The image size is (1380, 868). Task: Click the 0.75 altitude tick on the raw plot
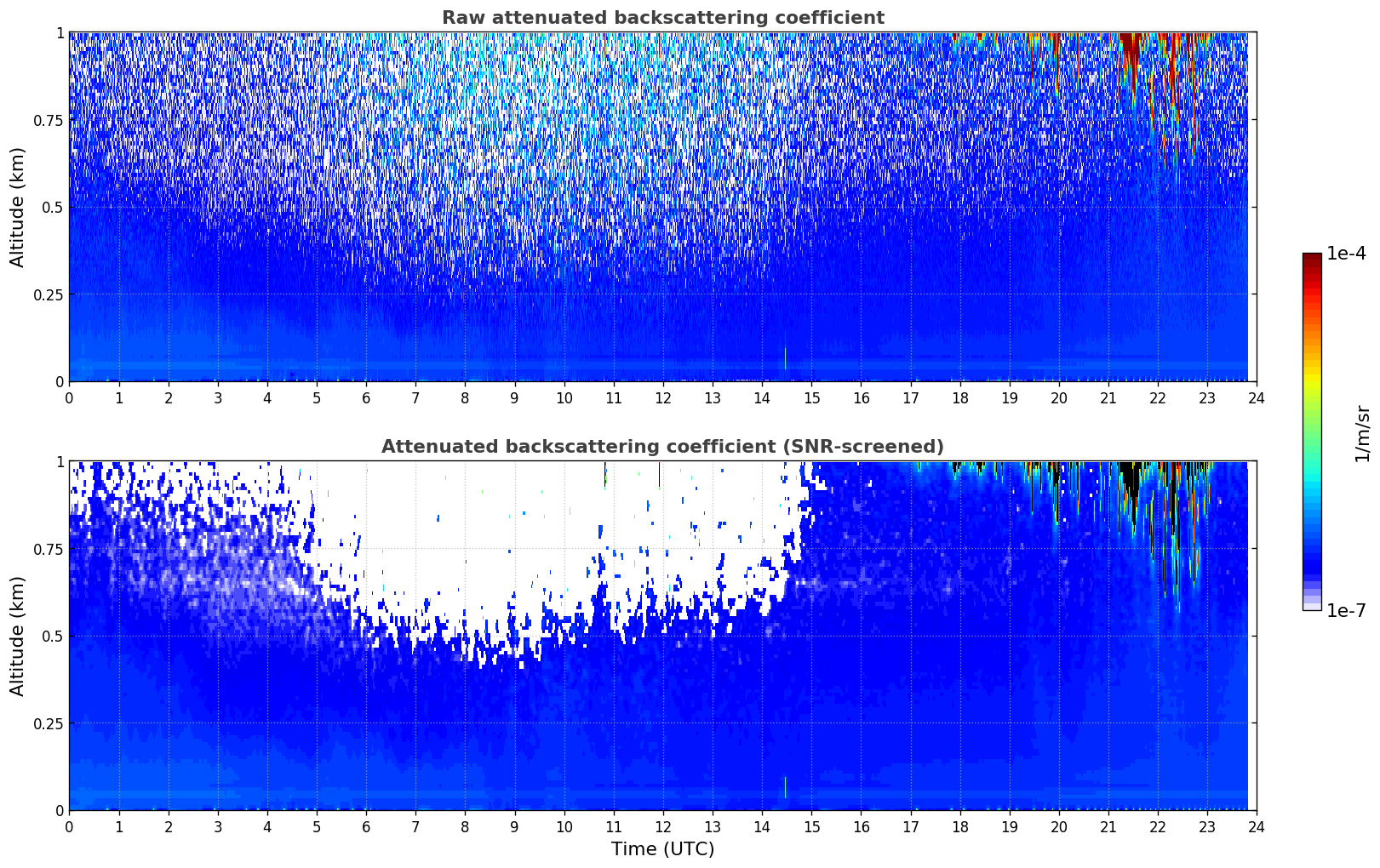click(49, 121)
